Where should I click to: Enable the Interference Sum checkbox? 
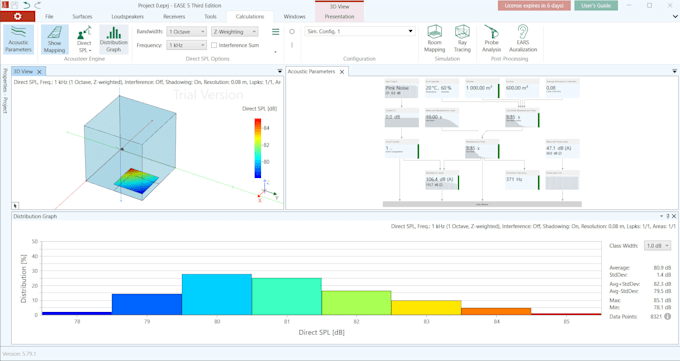pos(214,45)
